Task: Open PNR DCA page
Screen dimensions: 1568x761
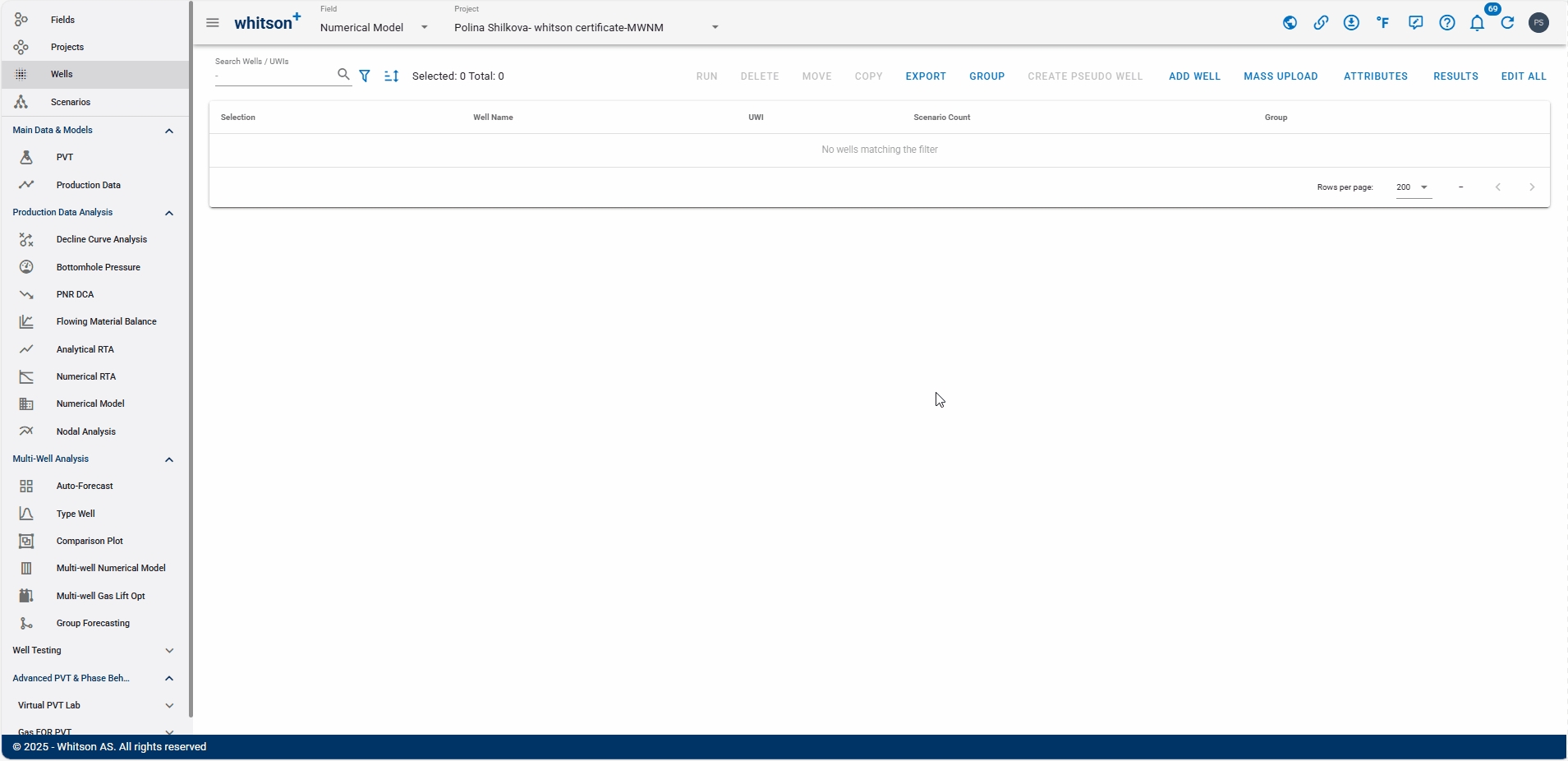Action: (94, 294)
